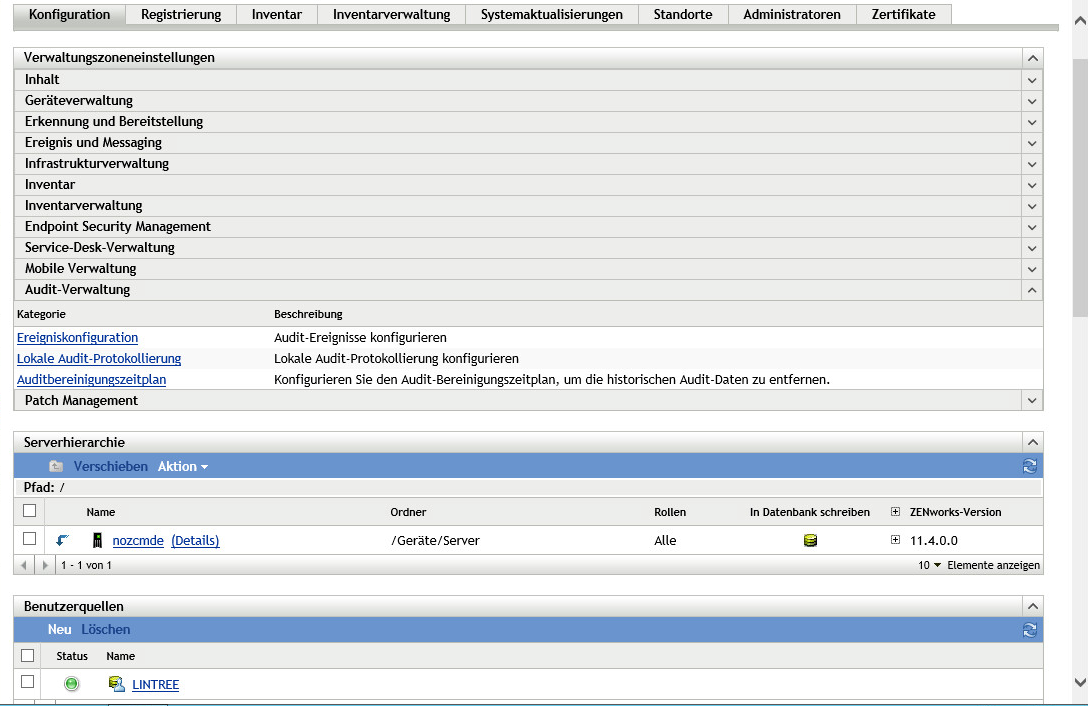Screen dimensions: 1088x706
Task: Expand the Geräteverwaltung section
Action: pos(1032,101)
